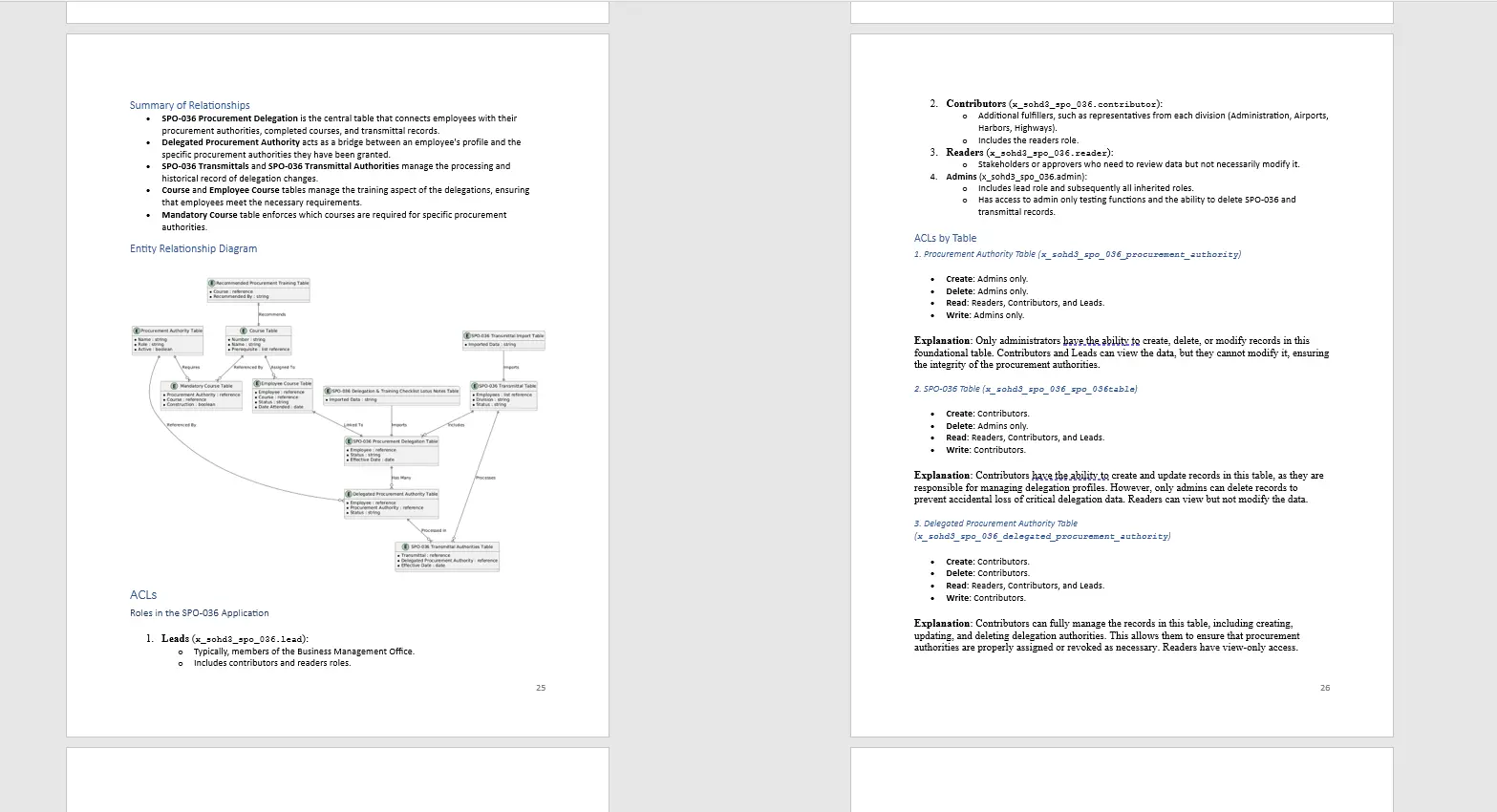The height and width of the screenshot is (812, 1497).
Task: Click the "Create: Admins only." bullet
Action: 987,279
